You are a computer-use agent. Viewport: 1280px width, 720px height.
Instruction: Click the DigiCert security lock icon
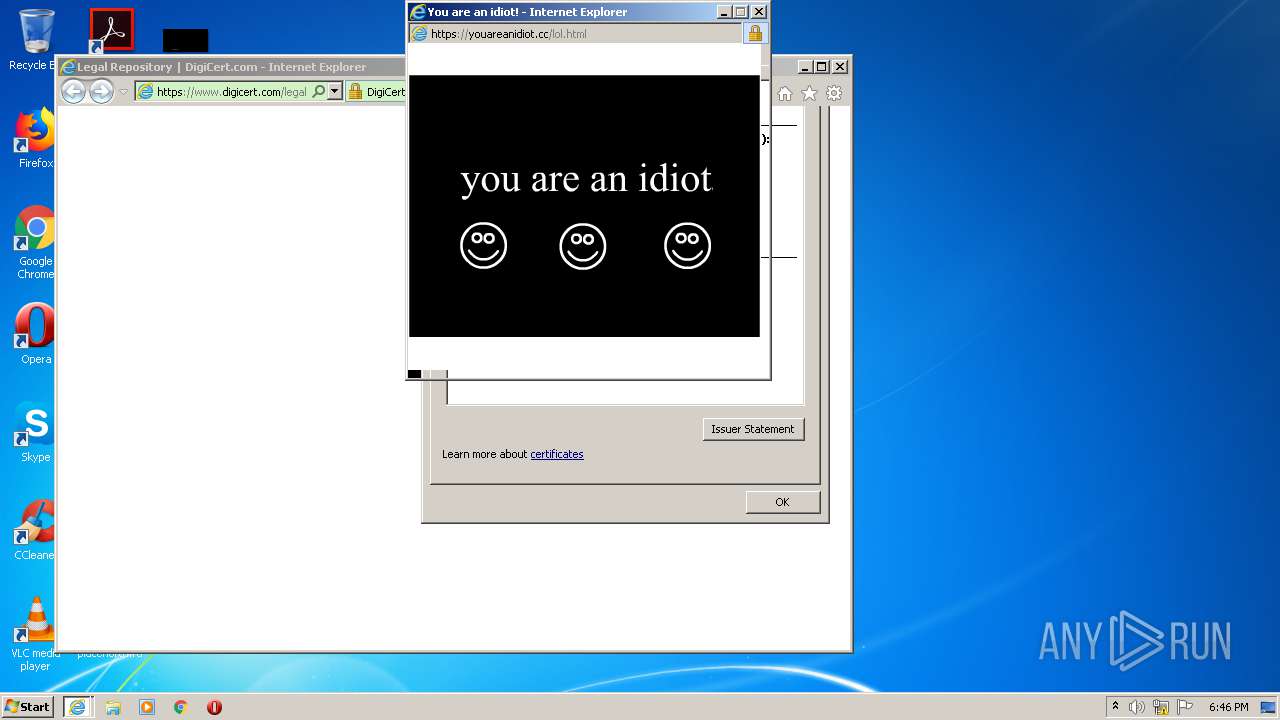pos(355,91)
